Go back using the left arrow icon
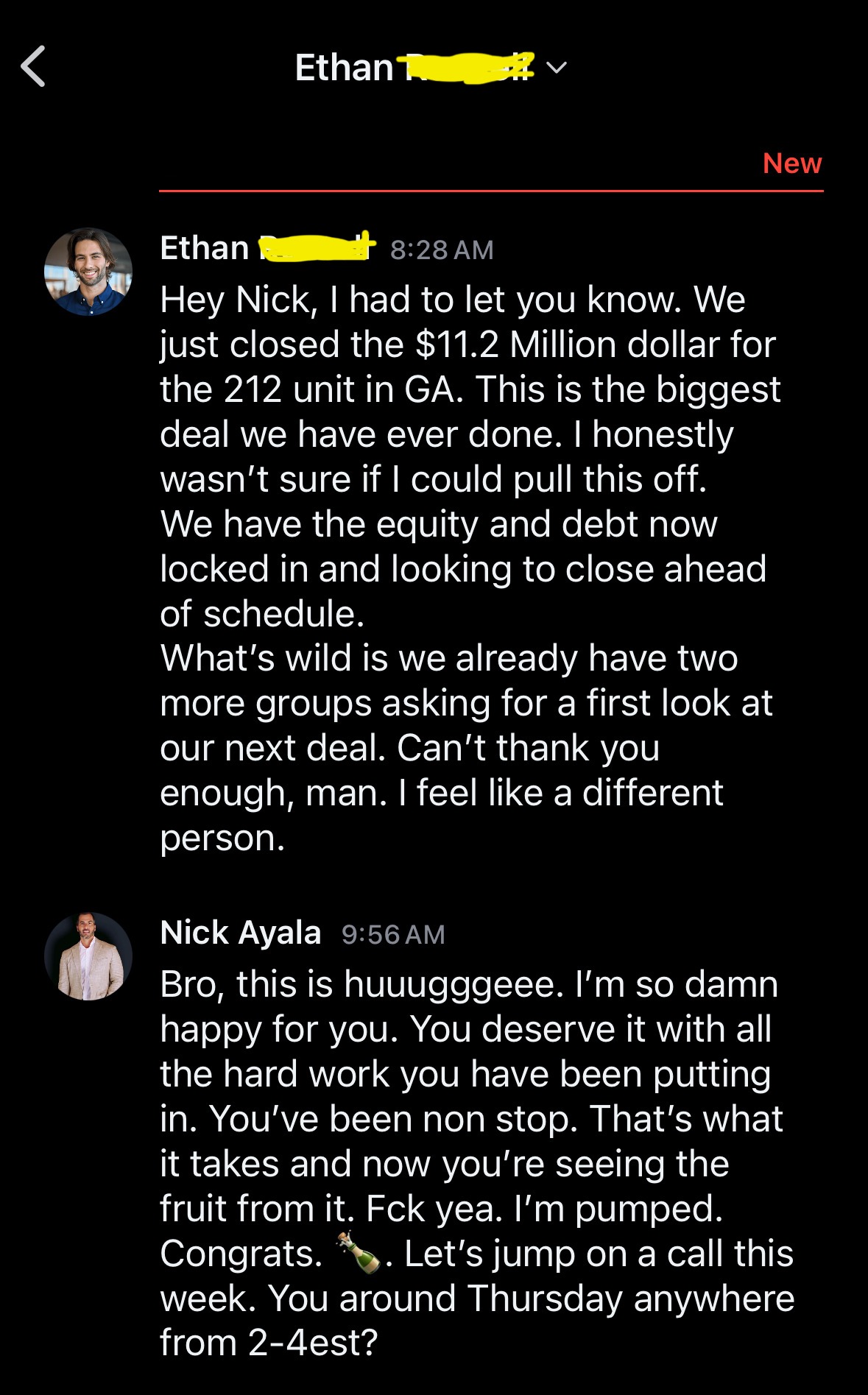Screen dimensions: 868x1395 tap(33, 66)
